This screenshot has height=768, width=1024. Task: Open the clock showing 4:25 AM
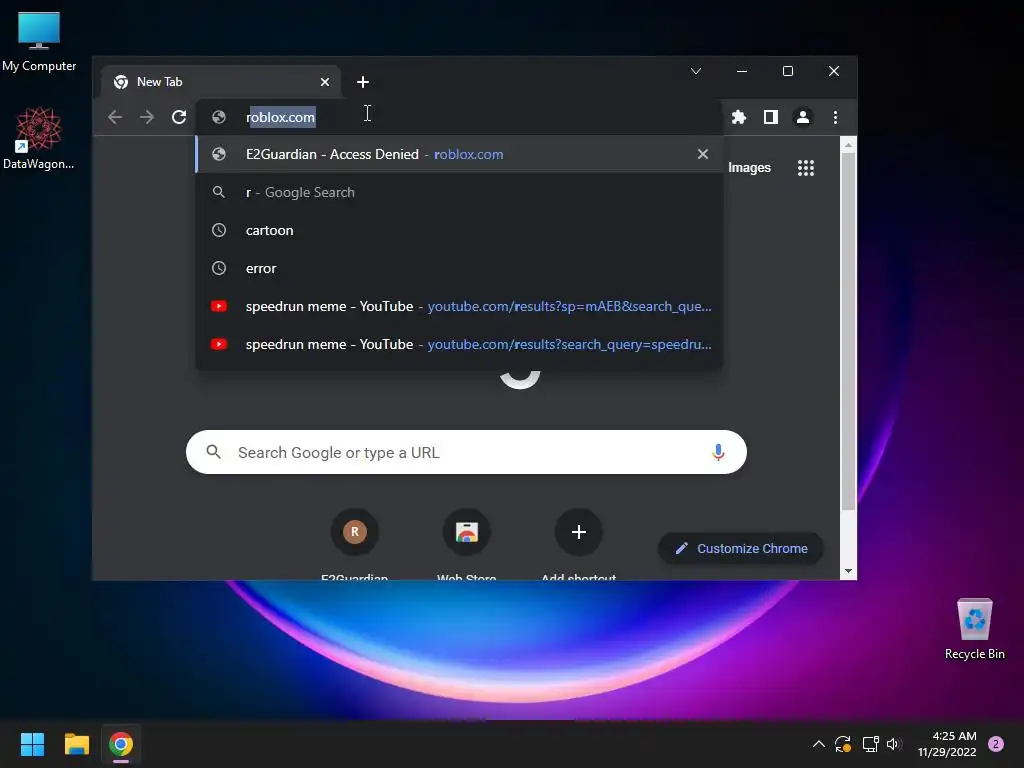click(947, 744)
